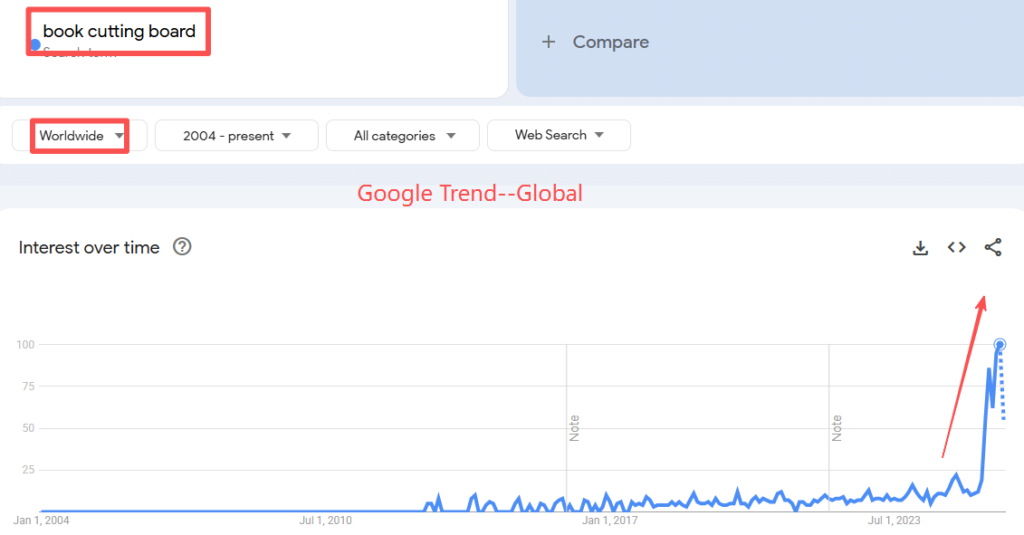
Task: Open the 2004 - present time range dropdown
Action: coord(236,136)
